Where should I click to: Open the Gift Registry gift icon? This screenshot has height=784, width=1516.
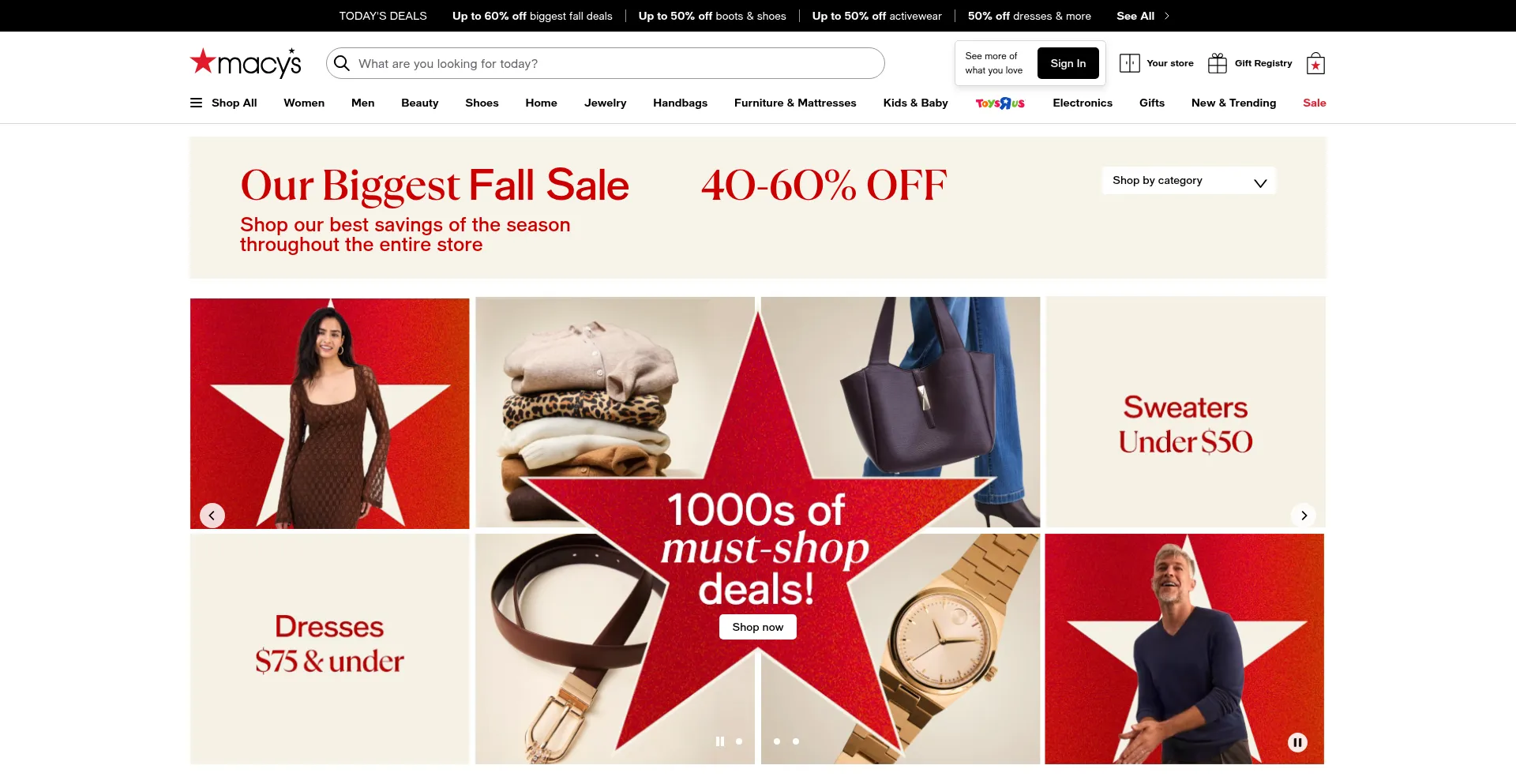click(x=1218, y=63)
